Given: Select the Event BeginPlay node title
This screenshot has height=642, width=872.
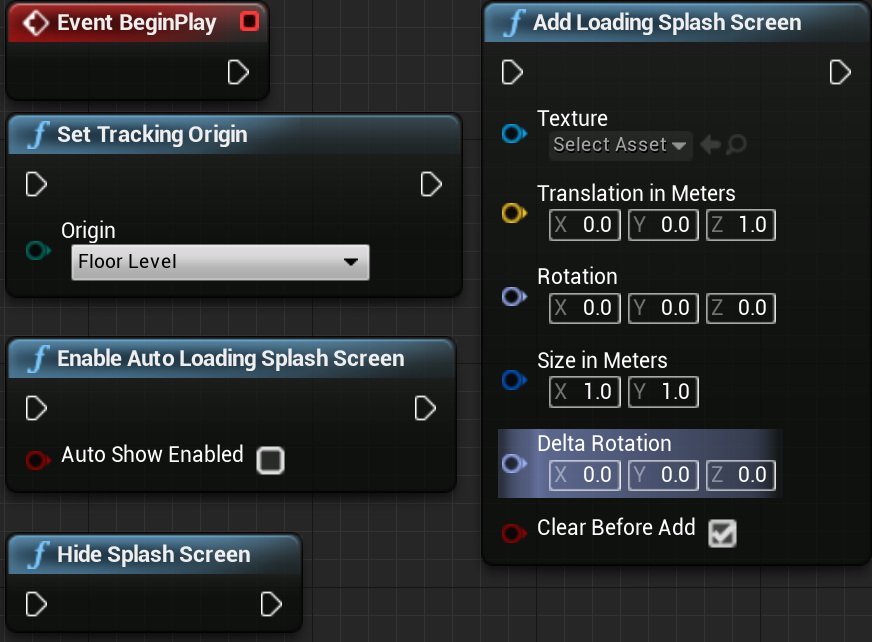Looking at the screenshot, I should coord(137,23).
